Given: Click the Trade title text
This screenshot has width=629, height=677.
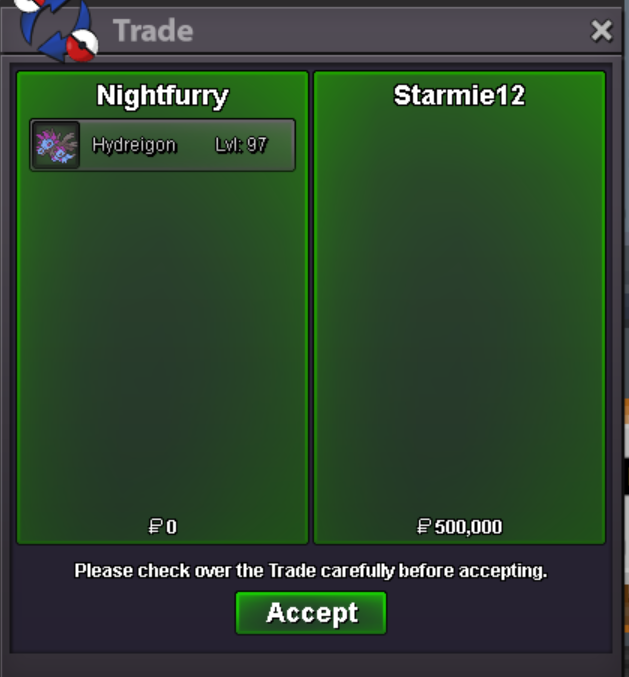Looking at the screenshot, I should tap(153, 31).
